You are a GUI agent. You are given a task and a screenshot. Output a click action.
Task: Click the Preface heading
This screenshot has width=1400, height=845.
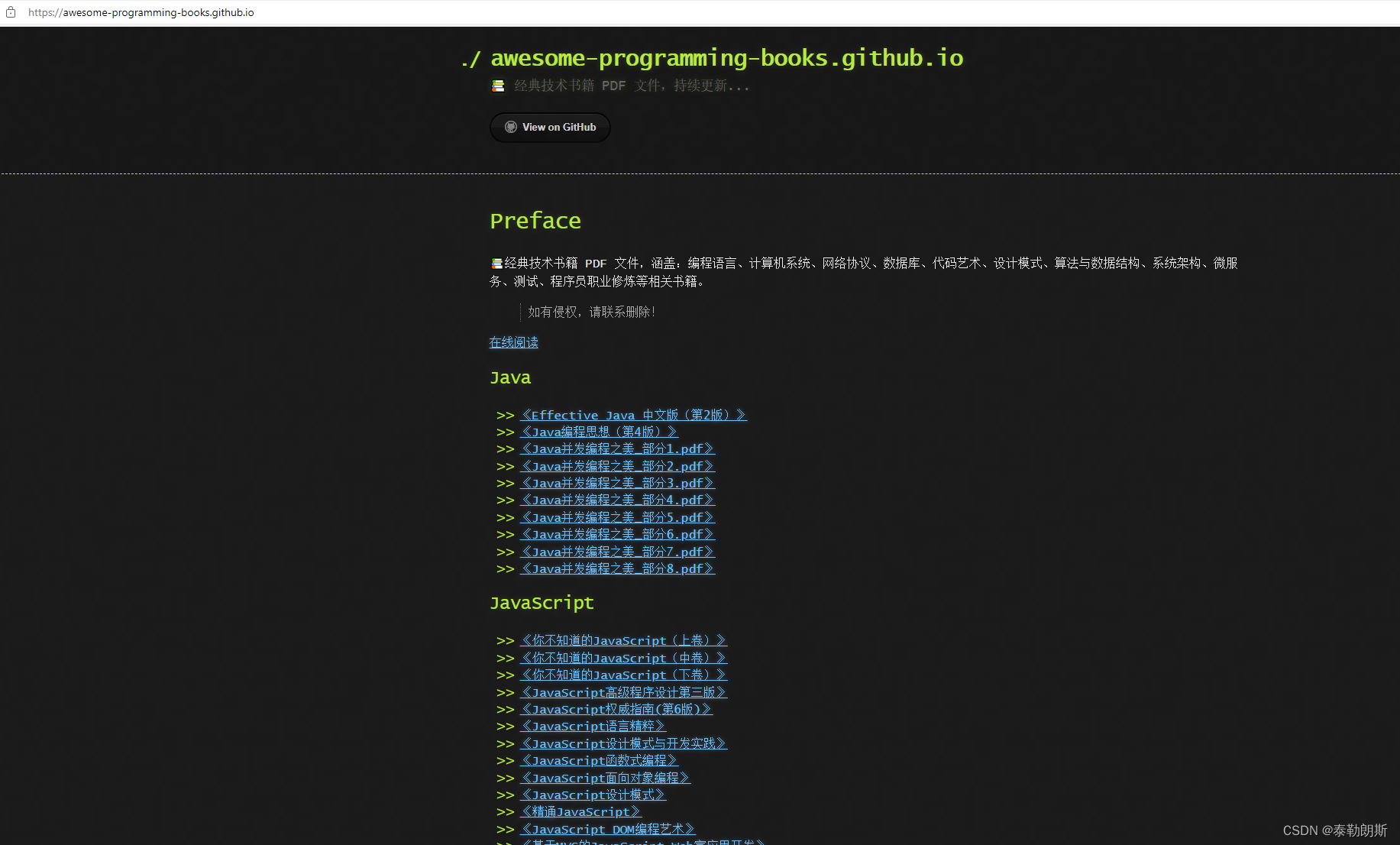(535, 221)
